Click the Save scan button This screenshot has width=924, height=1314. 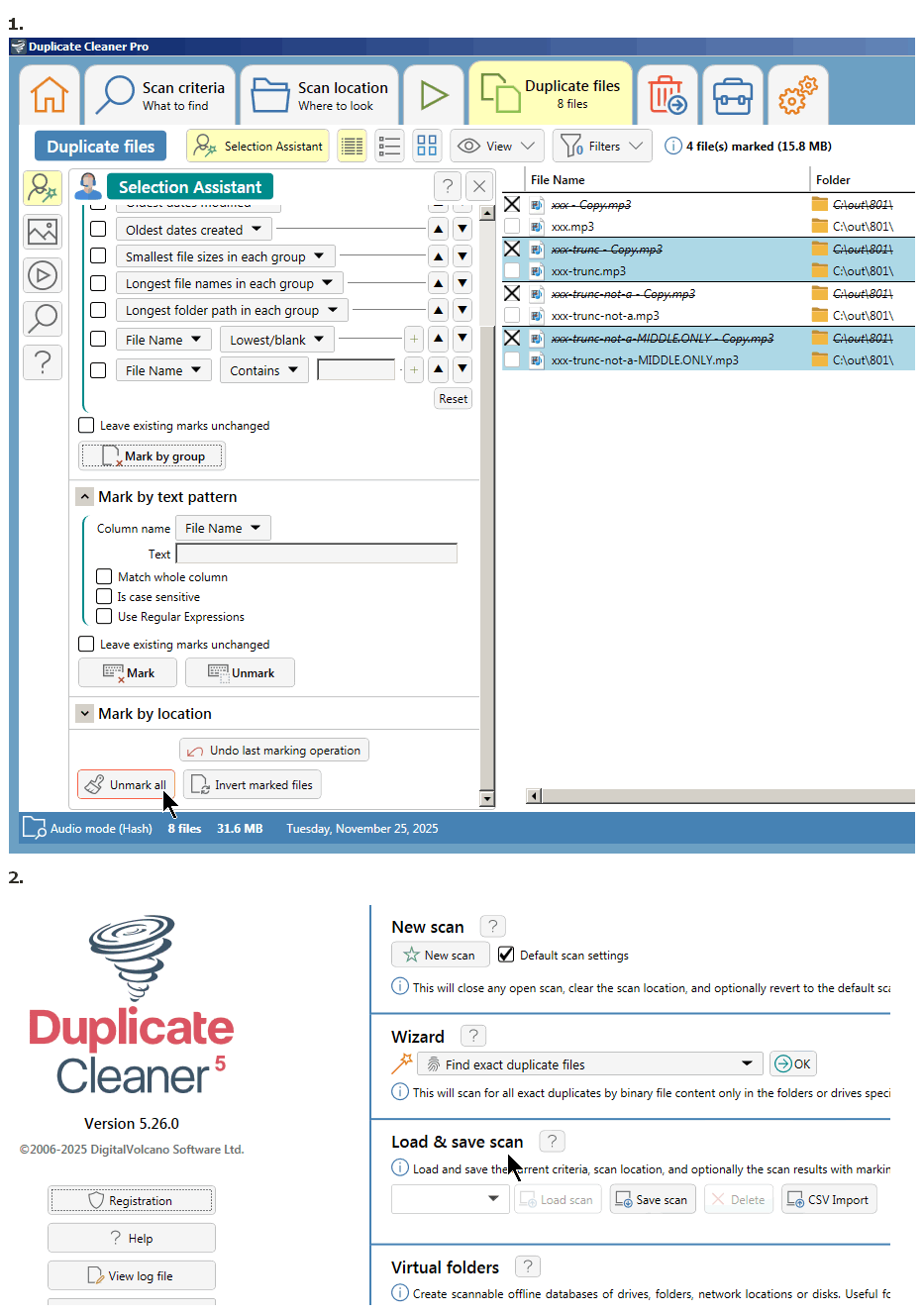[652, 1199]
